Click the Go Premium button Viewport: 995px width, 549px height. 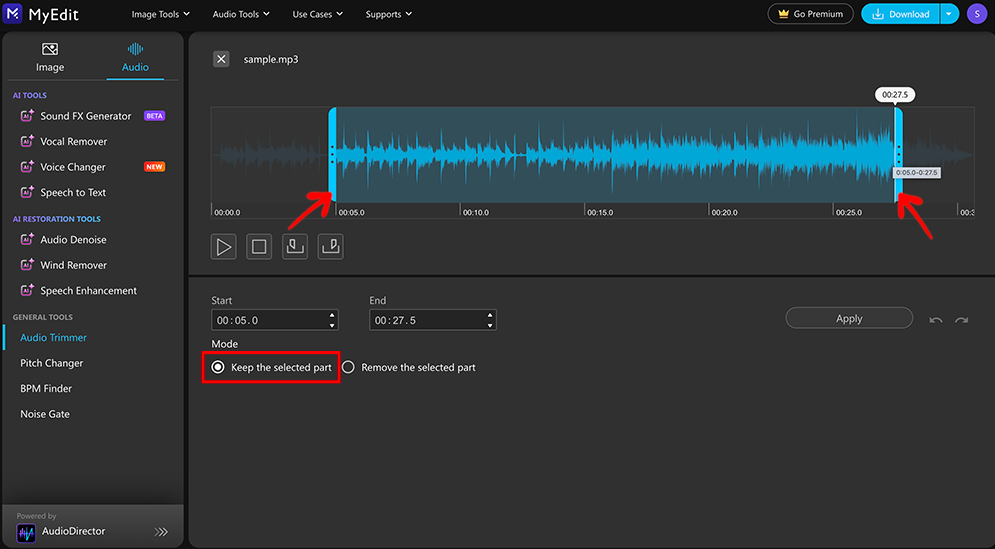[810, 14]
